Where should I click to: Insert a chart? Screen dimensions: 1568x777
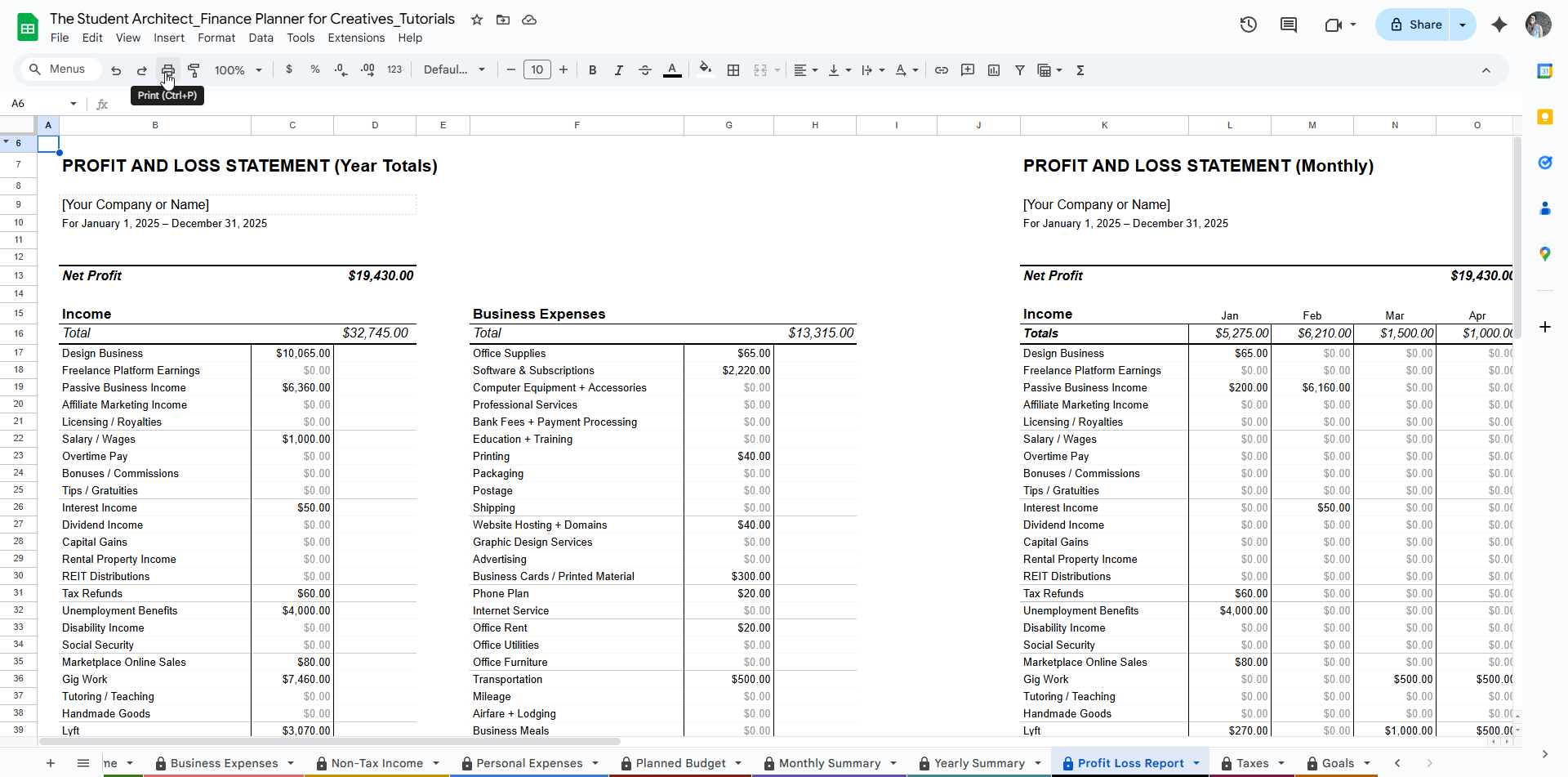click(x=994, y=70)
